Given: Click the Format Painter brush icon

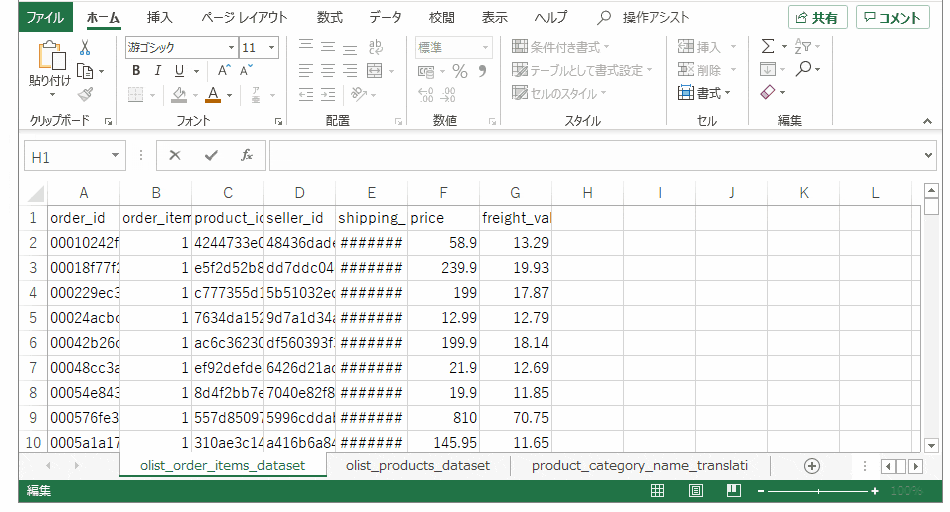Looking at the screenshot, I should [x=85, y=94].
